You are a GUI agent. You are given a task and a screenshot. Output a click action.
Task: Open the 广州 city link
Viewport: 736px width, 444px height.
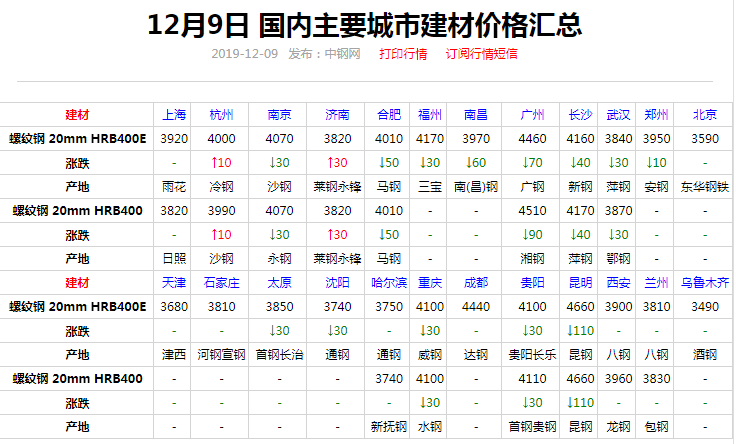pyautogui.click(x=532, y=115)
